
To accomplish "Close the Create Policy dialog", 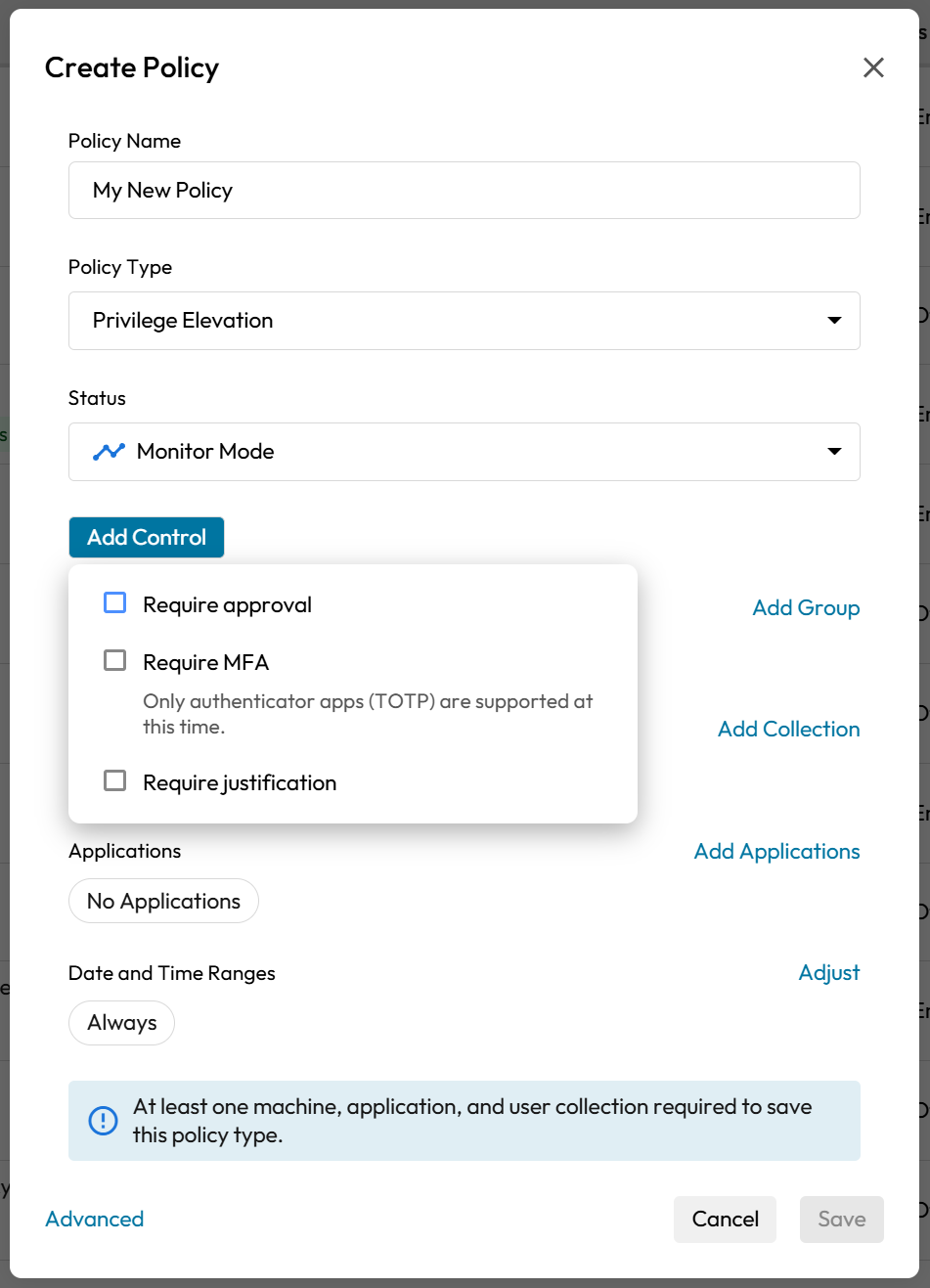I will click(x=873, y=67).
